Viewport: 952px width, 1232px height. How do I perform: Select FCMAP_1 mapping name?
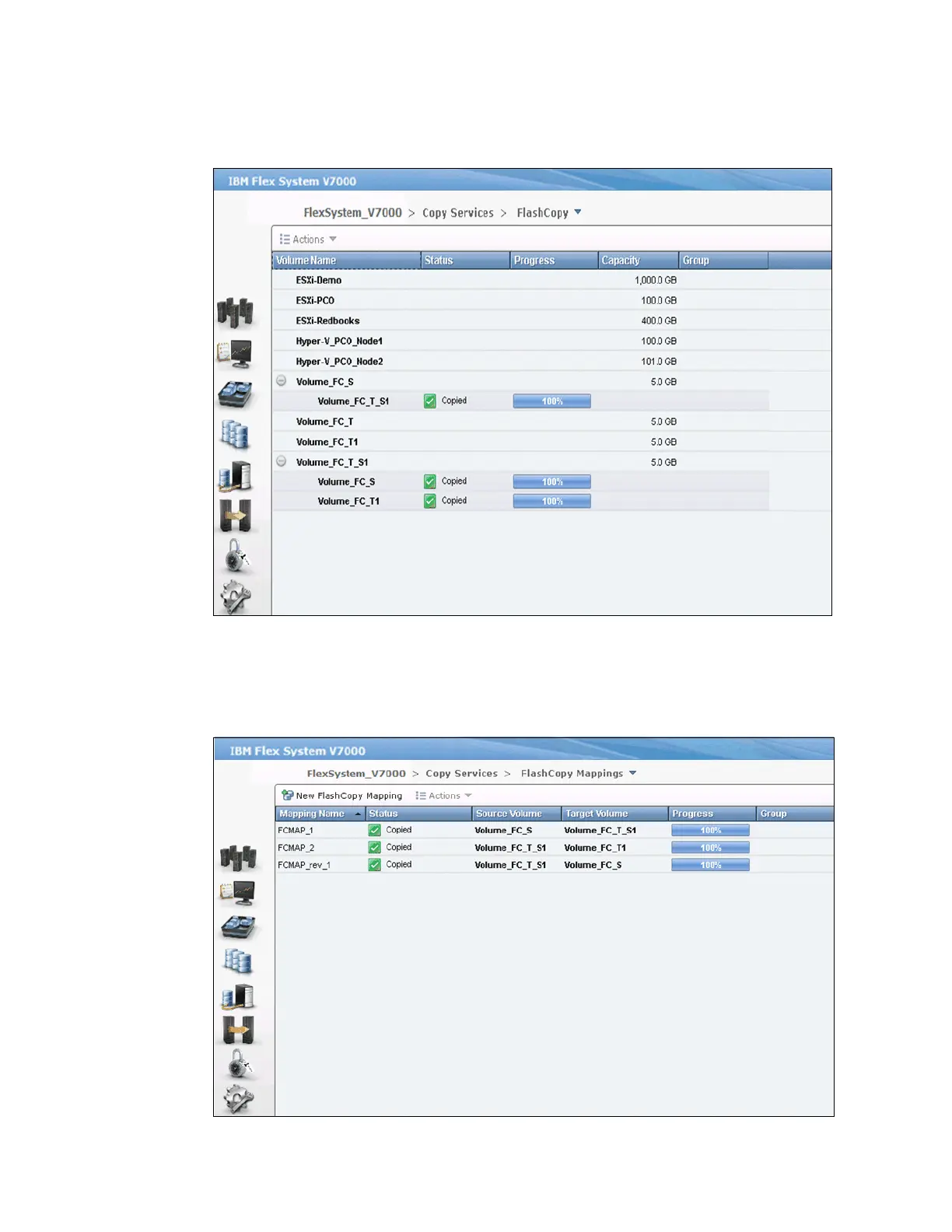pyautogui.click(x=296, y=831)
